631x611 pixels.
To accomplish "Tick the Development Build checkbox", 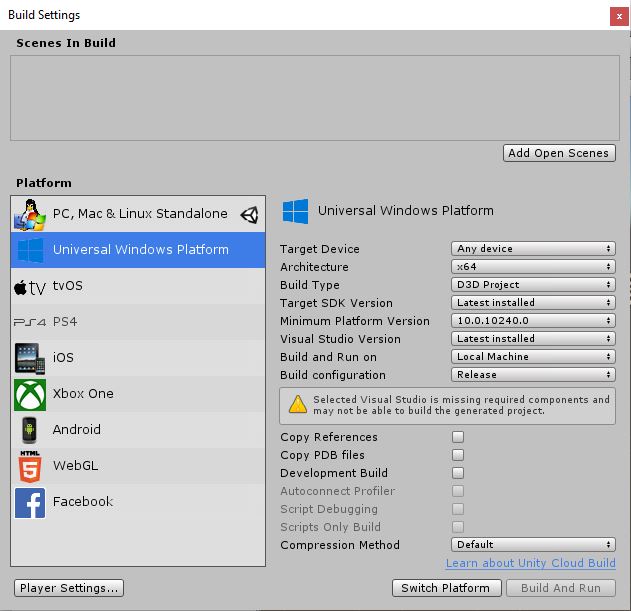I will pos(458,473).
